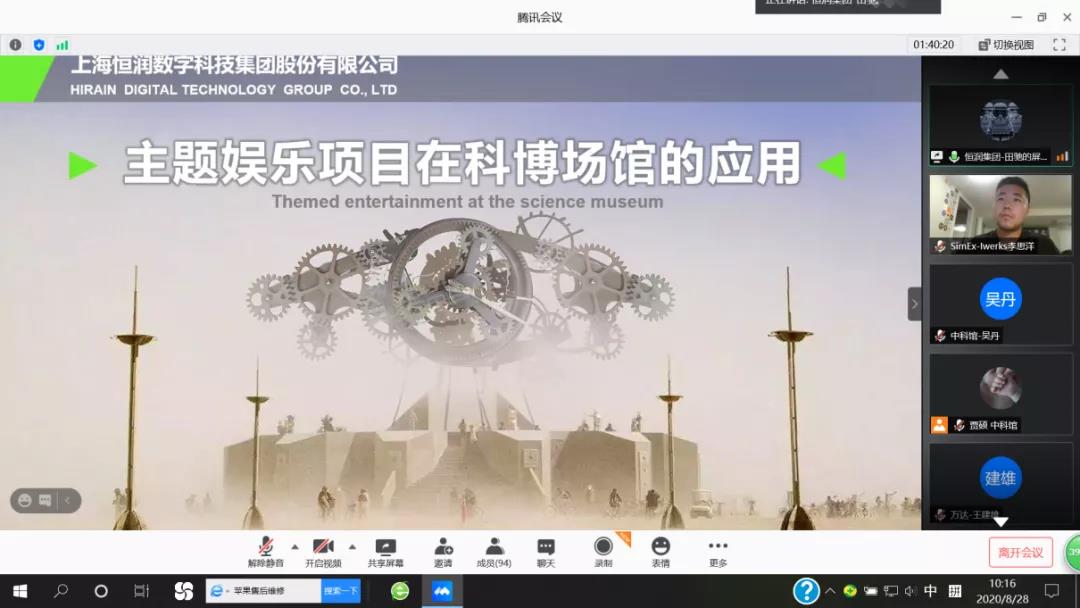Select SimEx-Iwerks participant video thumbnail
Viewport: 1080px width, 608px height.
click(1000, 215)
